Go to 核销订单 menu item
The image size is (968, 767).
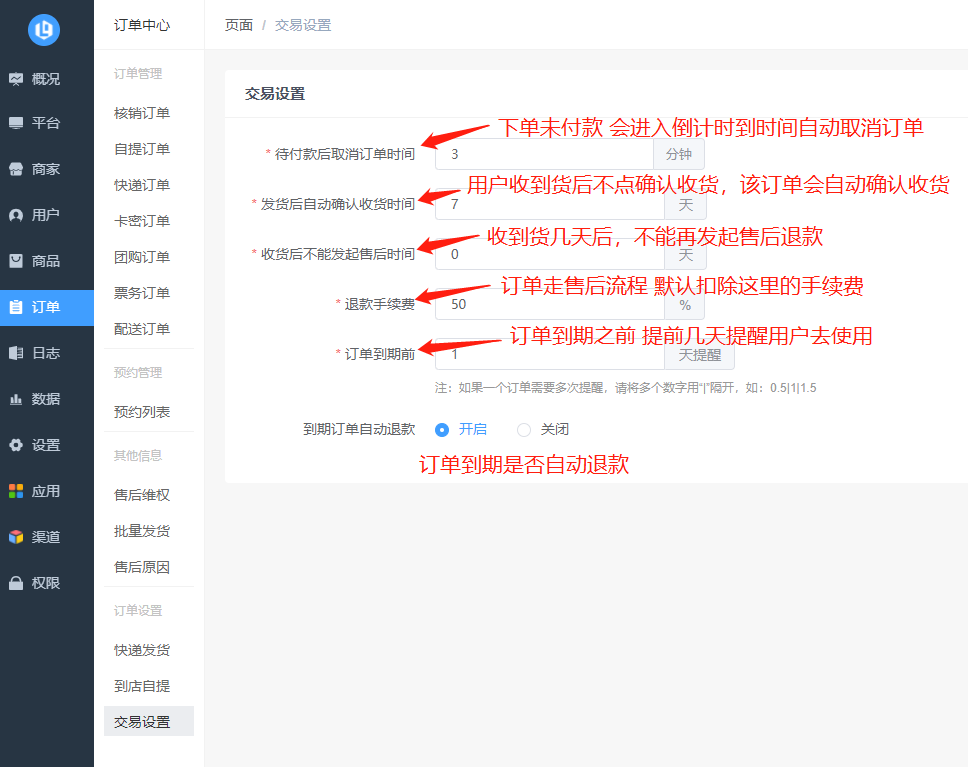click(142, 113)
